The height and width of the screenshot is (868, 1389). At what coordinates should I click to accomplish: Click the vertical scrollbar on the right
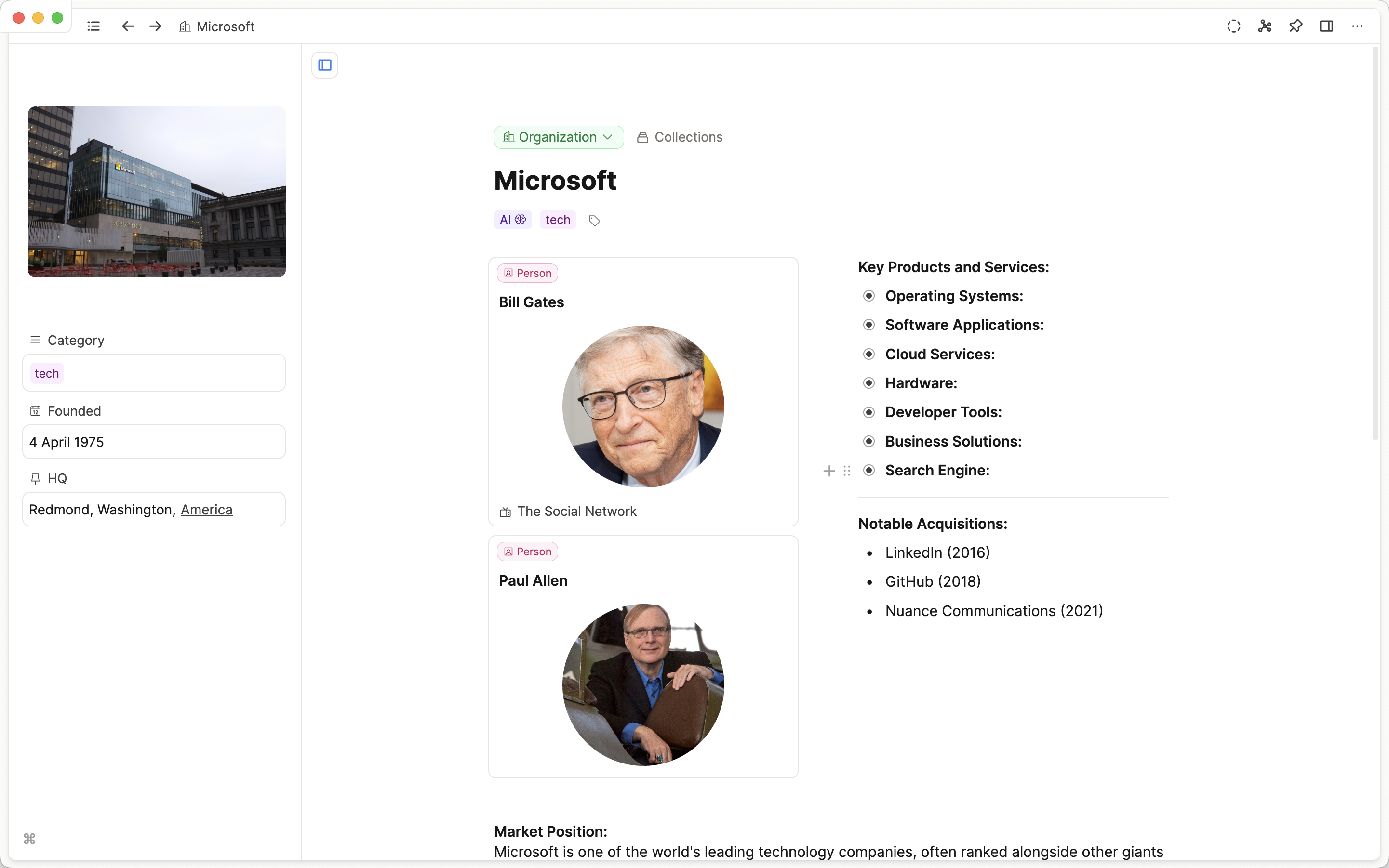(1375, 244)
